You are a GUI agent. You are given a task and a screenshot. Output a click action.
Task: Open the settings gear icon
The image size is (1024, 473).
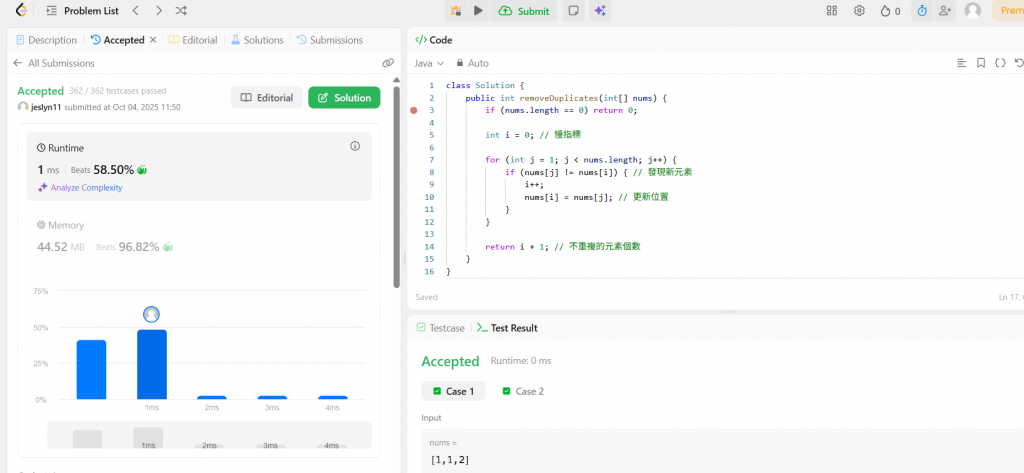click(859, 10)
